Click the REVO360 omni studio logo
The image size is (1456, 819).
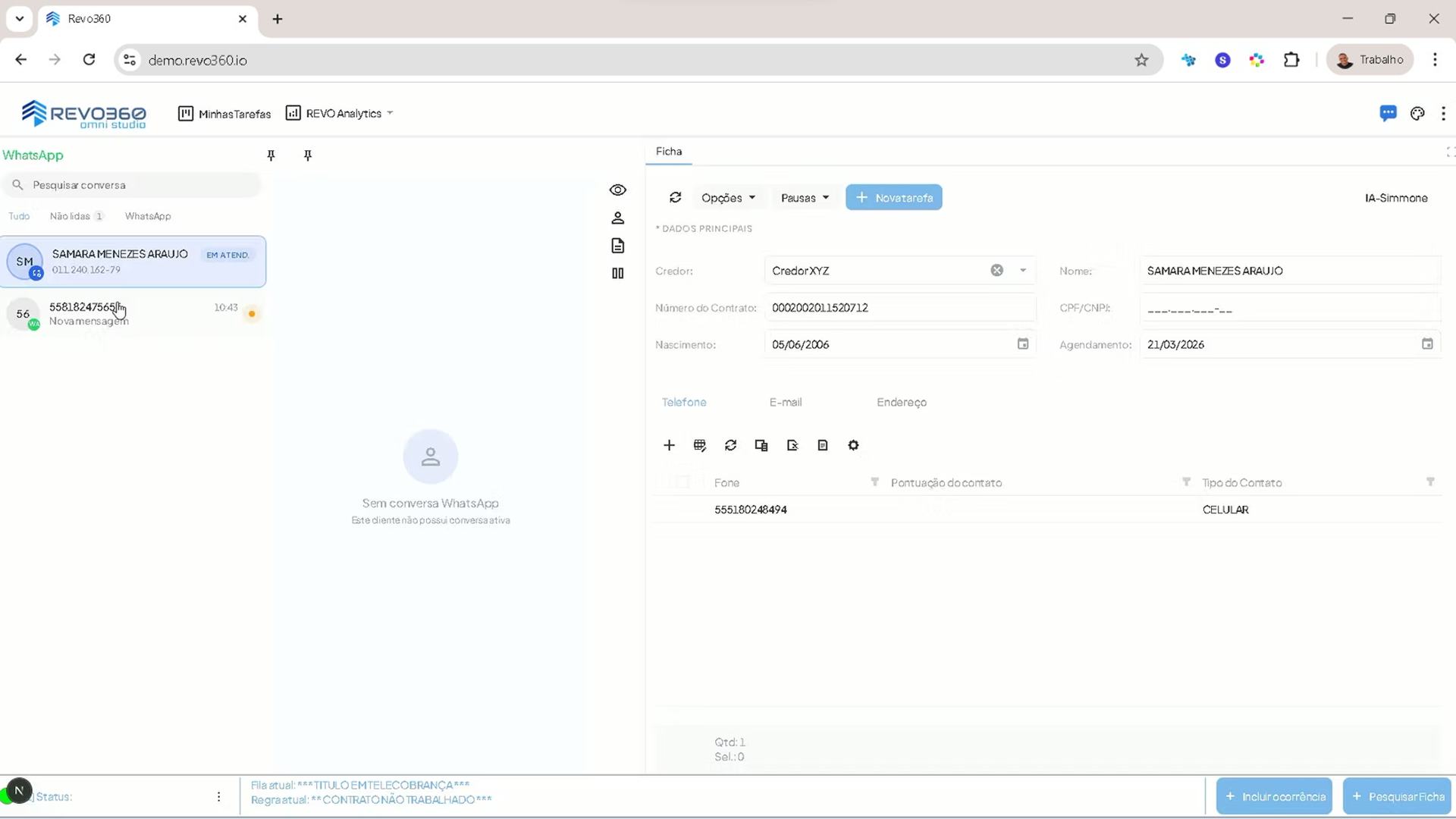coord(83,114)
